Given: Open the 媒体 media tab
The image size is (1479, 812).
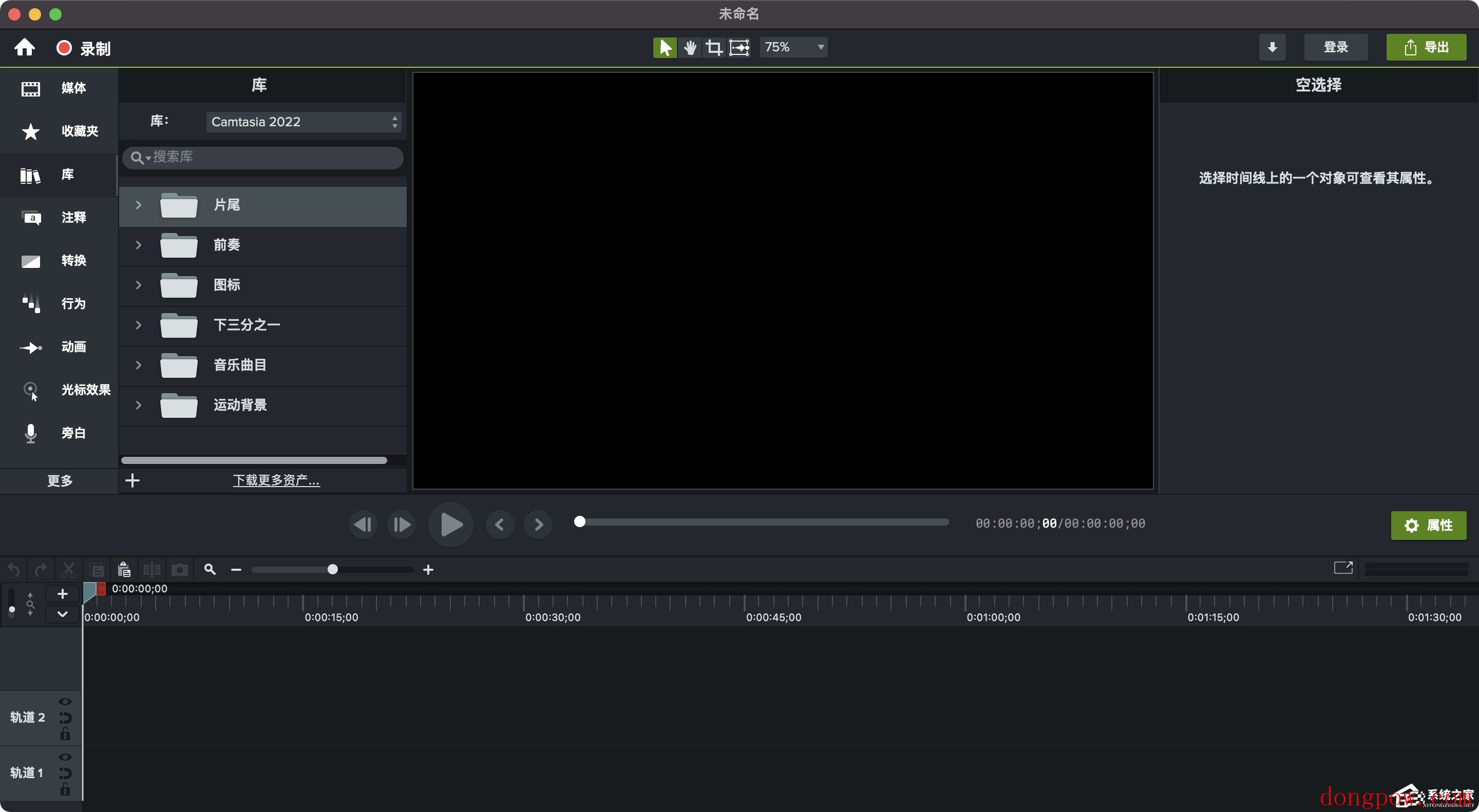Looking at the screenshot, I should pos(59,88).
